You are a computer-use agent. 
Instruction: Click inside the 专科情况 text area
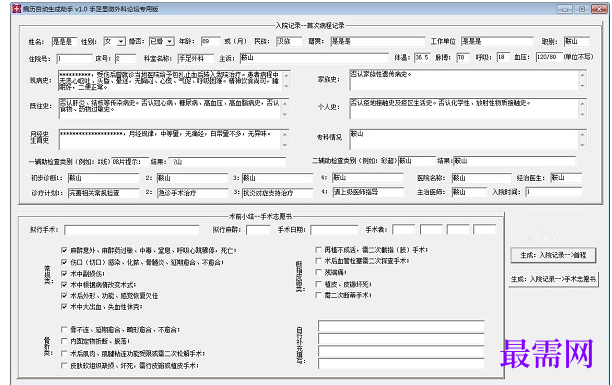[x=464, y=139]
